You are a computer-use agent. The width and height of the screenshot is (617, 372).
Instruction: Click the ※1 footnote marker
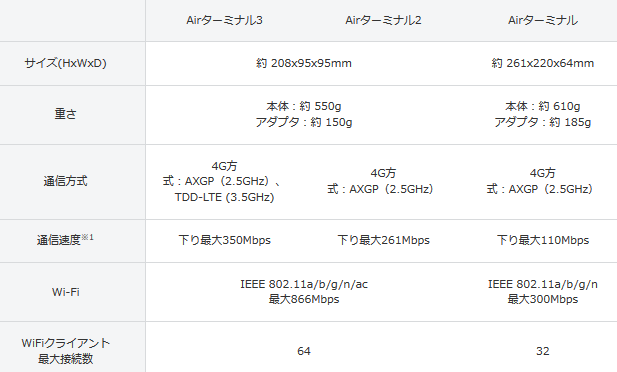(87, 237)
